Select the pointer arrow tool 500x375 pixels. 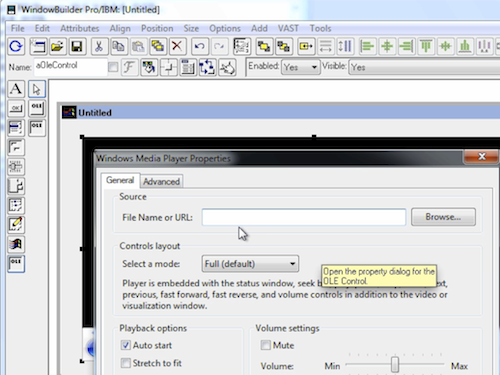37,89
